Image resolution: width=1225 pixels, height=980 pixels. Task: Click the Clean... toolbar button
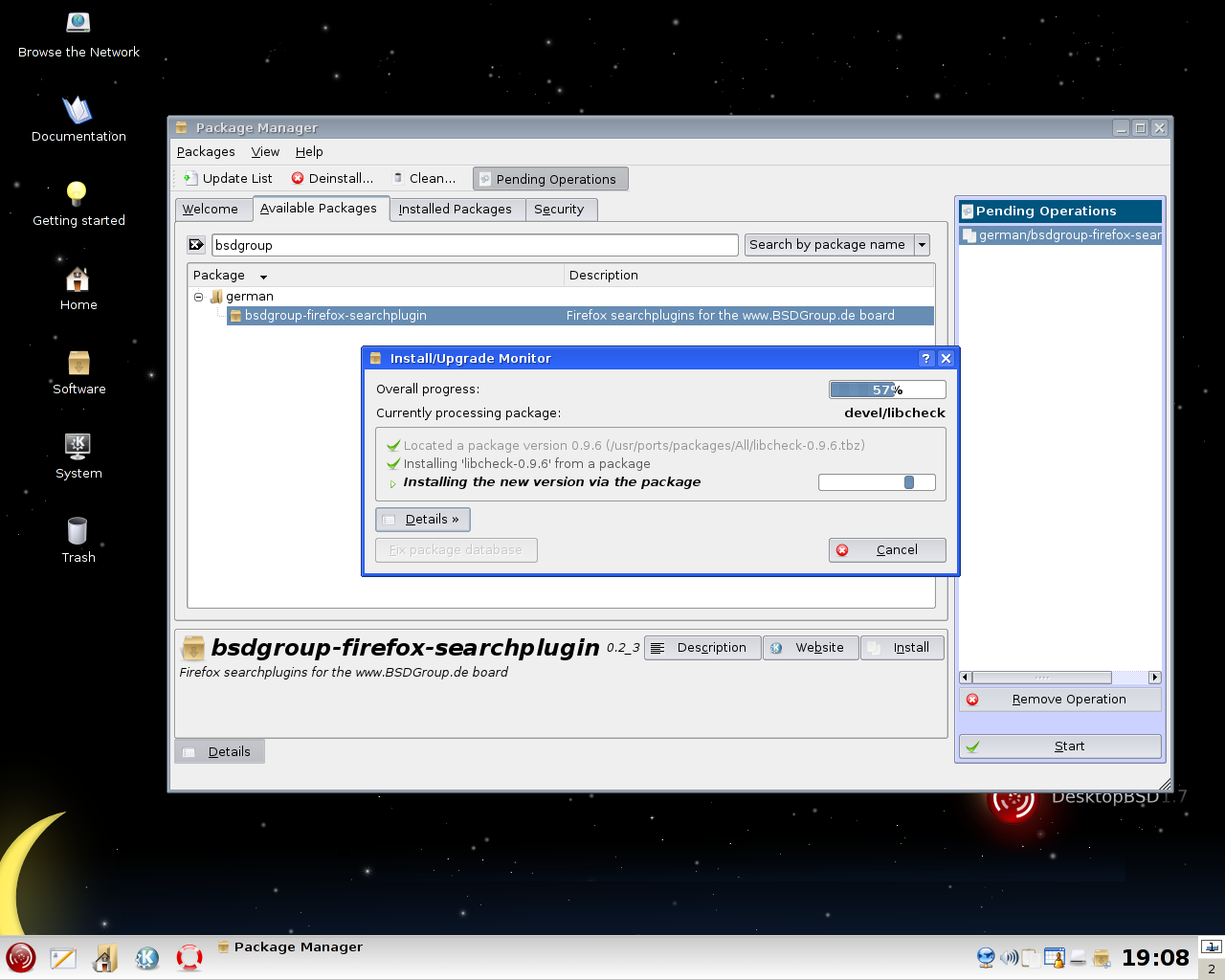pyautogui.click(x=425, y=179)
